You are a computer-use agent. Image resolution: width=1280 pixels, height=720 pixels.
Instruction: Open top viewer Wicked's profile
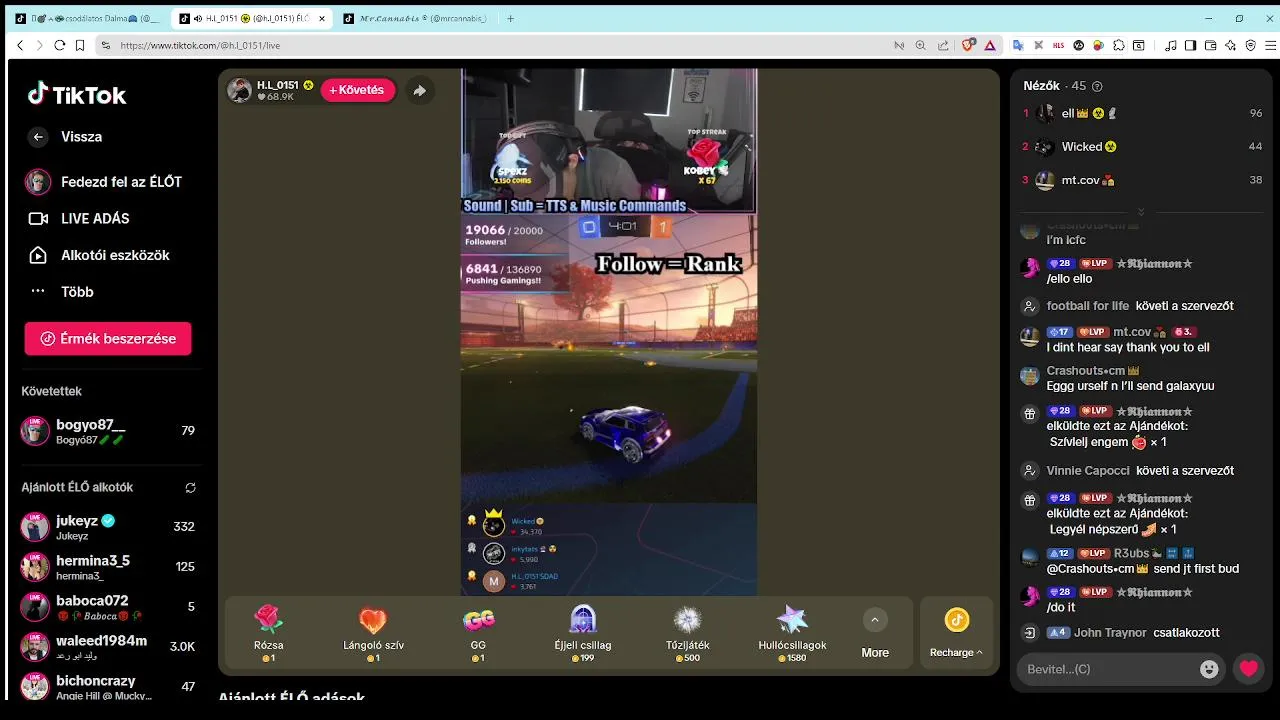tap(1143, 147)
